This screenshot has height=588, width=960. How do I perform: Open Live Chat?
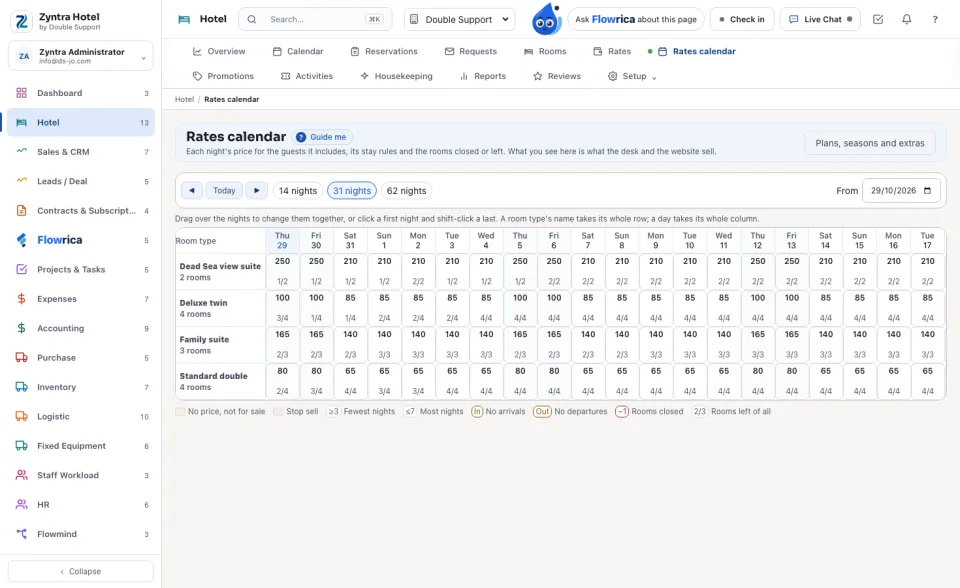point(820,19)
